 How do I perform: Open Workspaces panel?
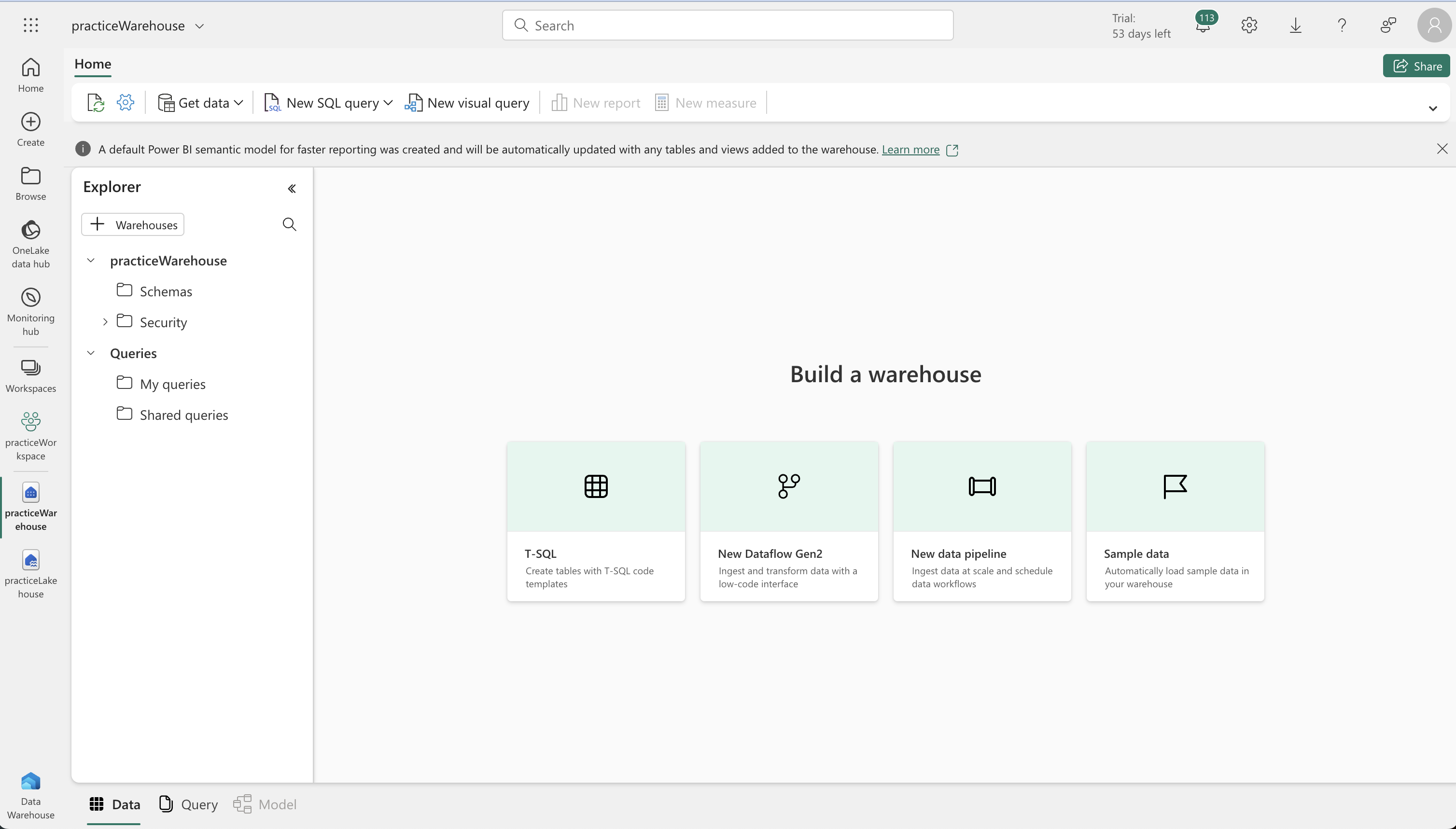31,376
